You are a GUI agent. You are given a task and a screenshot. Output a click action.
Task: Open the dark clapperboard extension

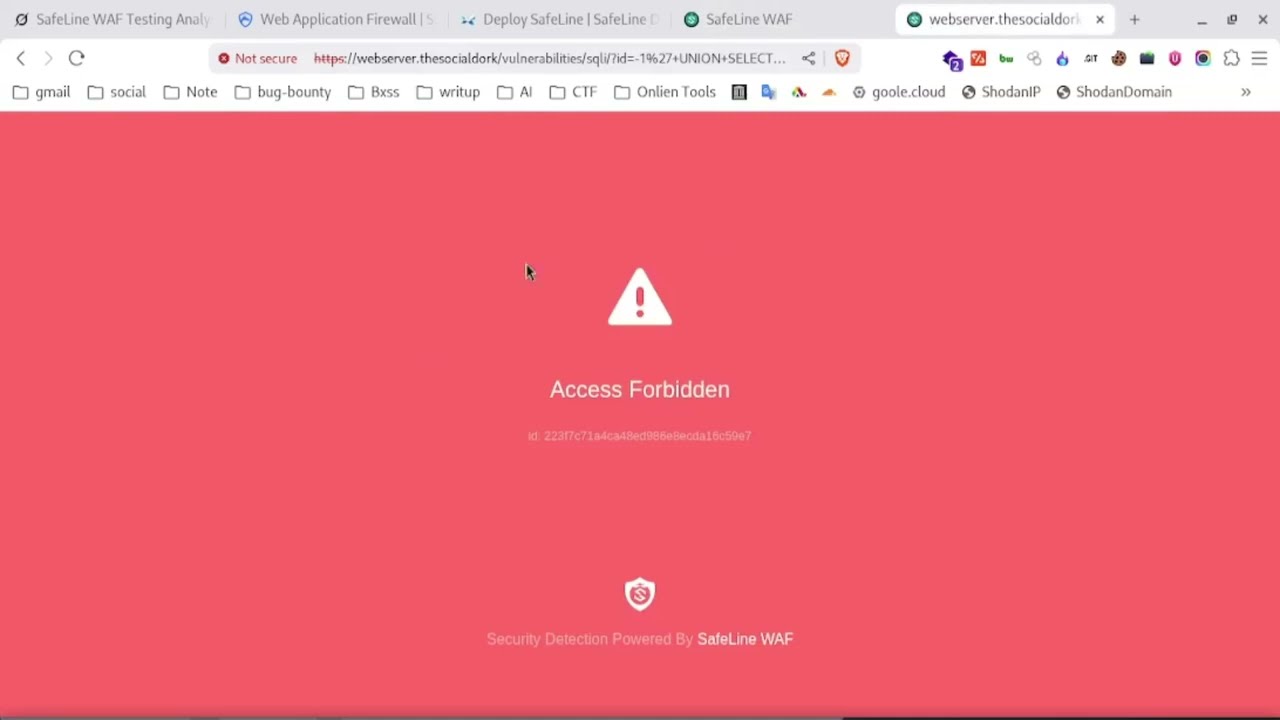click(x=1147, y=58)
